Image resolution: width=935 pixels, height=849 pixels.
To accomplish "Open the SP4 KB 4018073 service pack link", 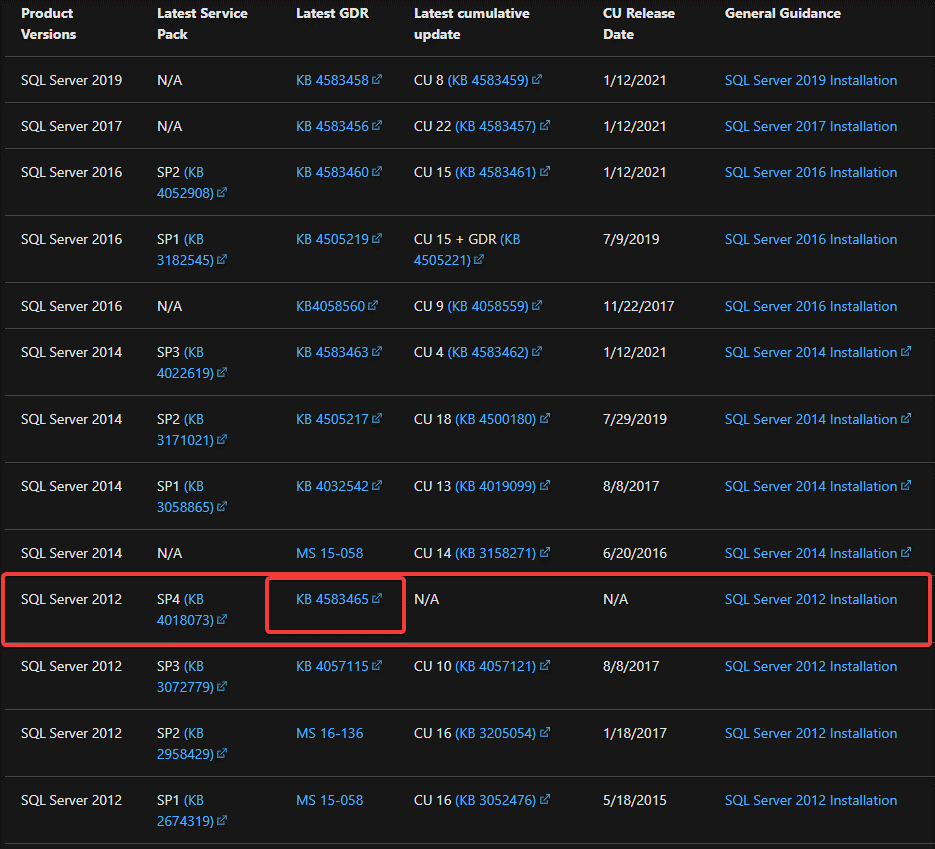I will (x=185, y=609).
